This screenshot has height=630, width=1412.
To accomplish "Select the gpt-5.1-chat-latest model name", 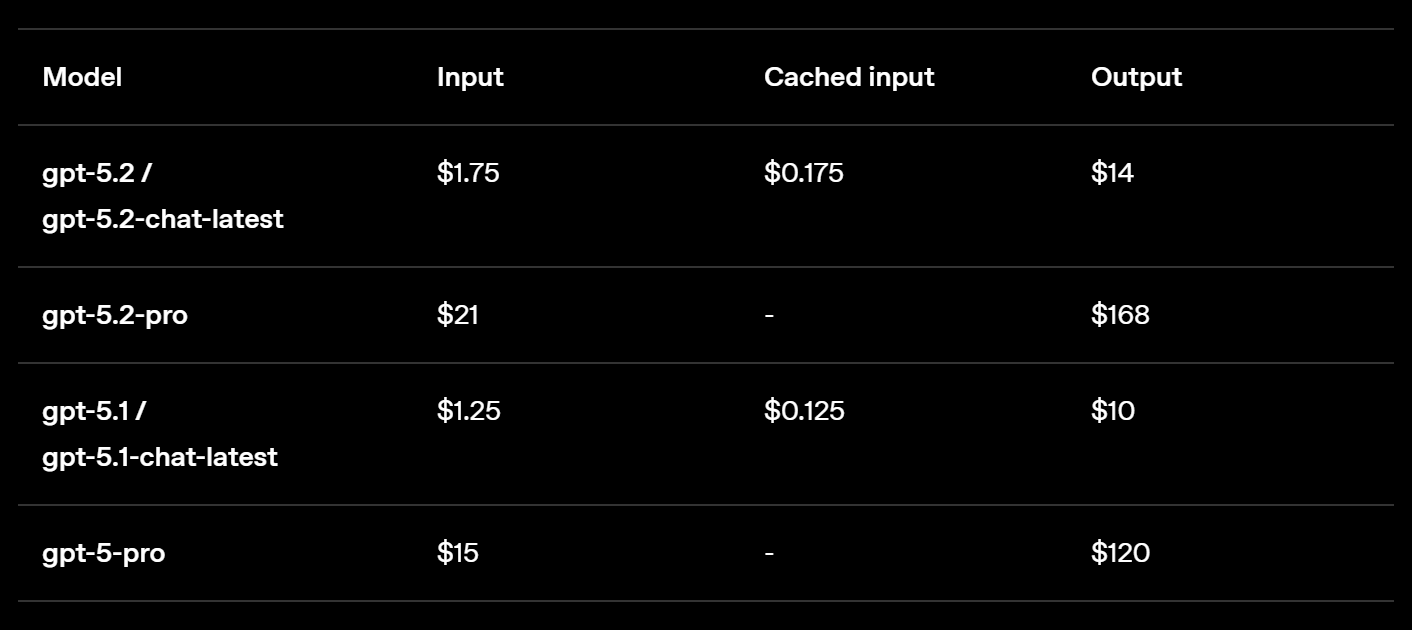I will tap(160, 457).
